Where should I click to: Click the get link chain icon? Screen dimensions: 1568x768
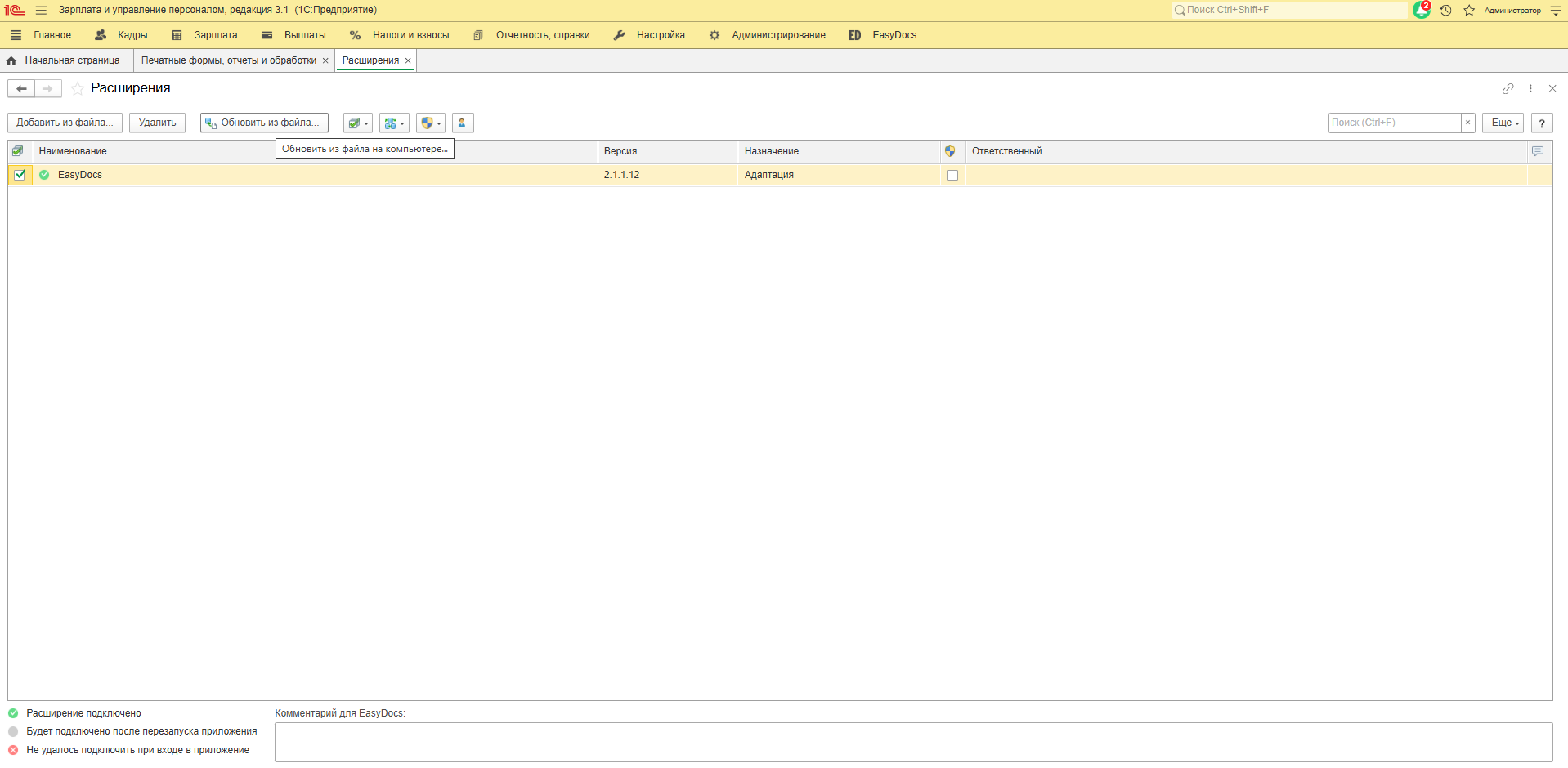(1508, 88)
